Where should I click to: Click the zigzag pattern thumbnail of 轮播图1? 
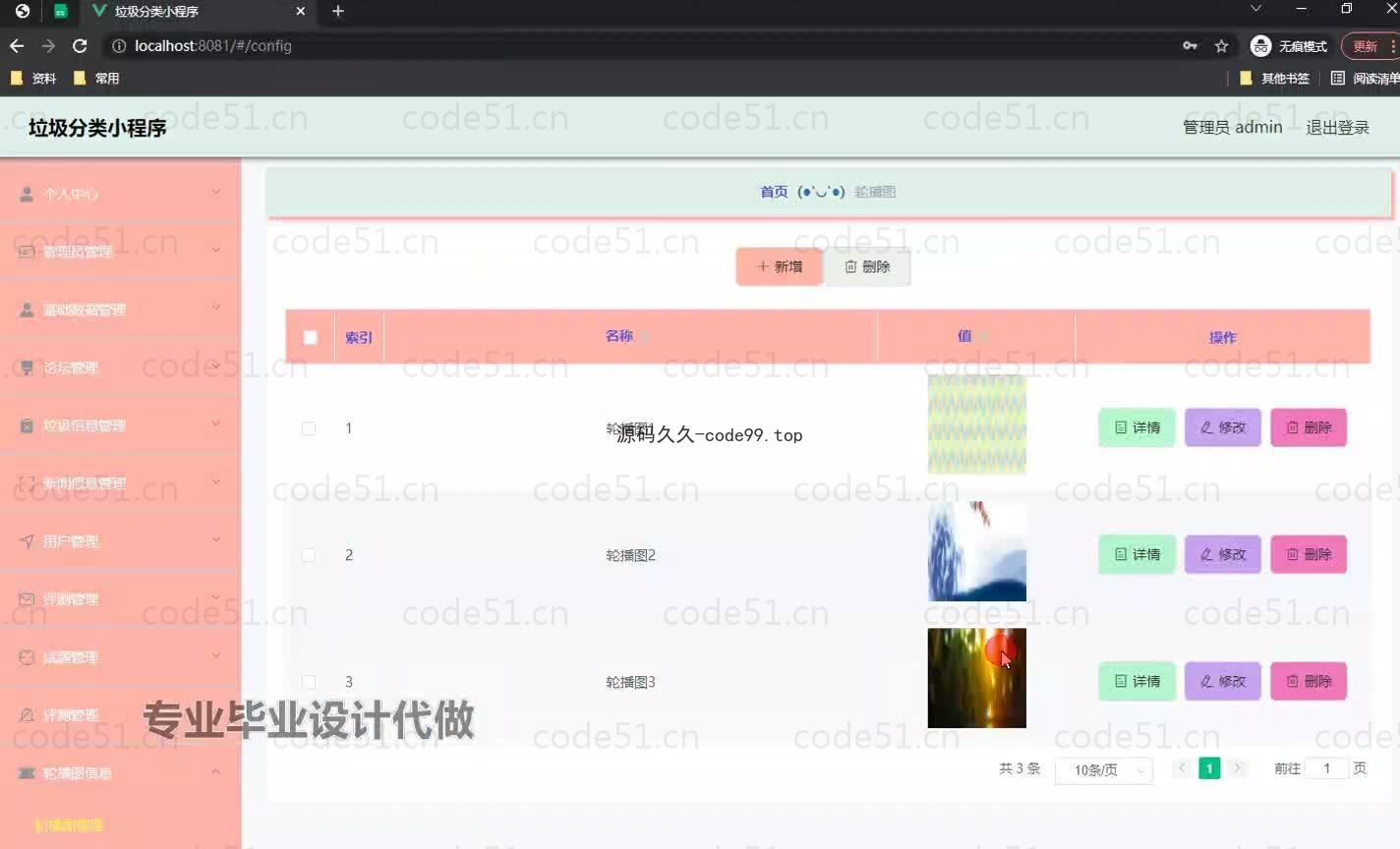click(977, 424)
